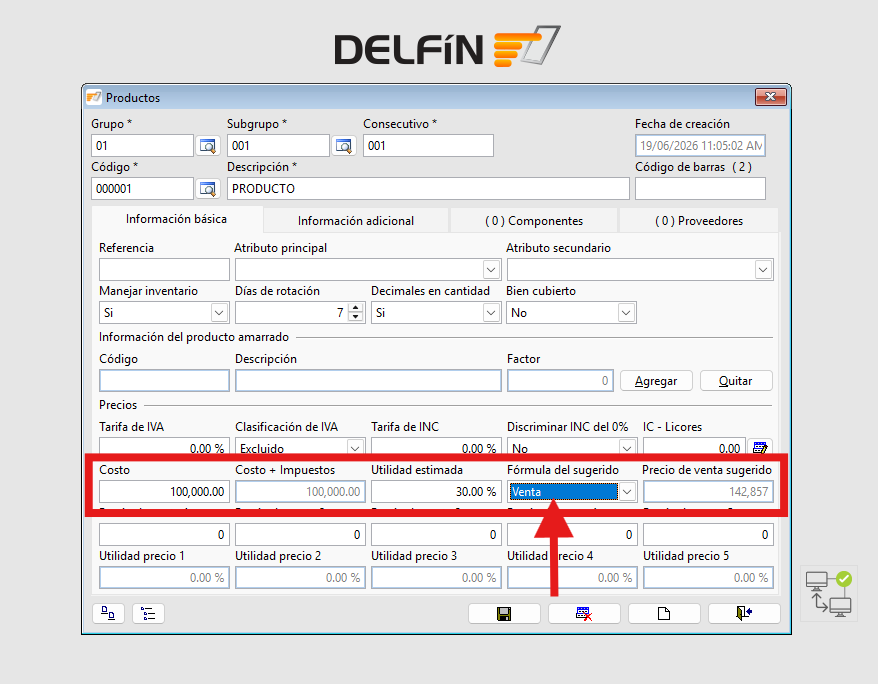Expand the Bien cubierto dropdown
This screenshot has width=878, height=684.
(626, 313)
